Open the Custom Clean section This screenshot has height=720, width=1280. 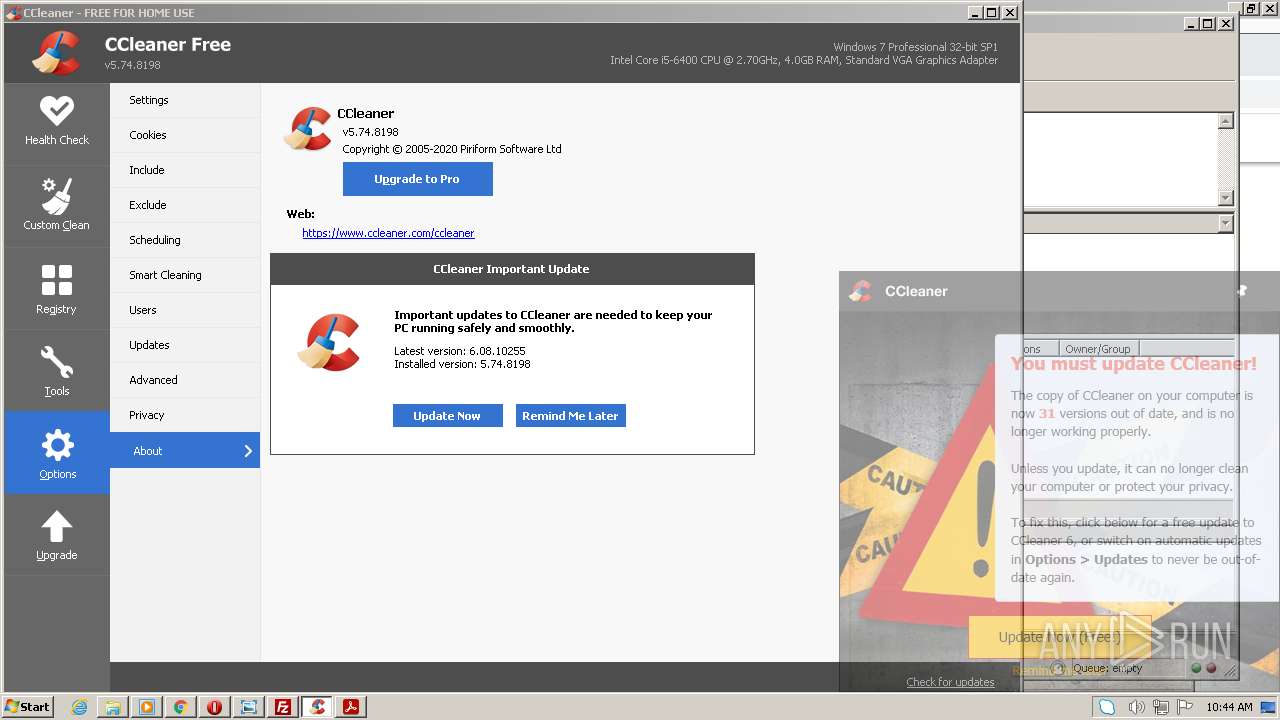(57, 206)
